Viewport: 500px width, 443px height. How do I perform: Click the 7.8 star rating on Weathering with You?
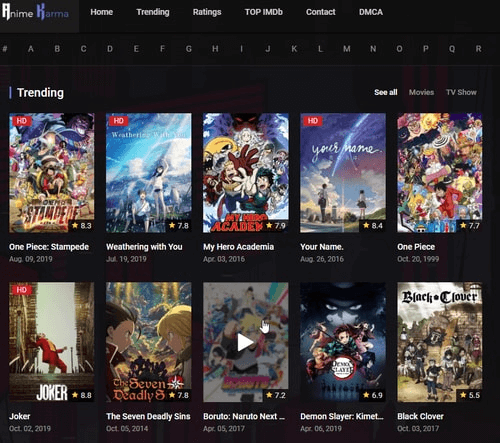tap(179, 226)
